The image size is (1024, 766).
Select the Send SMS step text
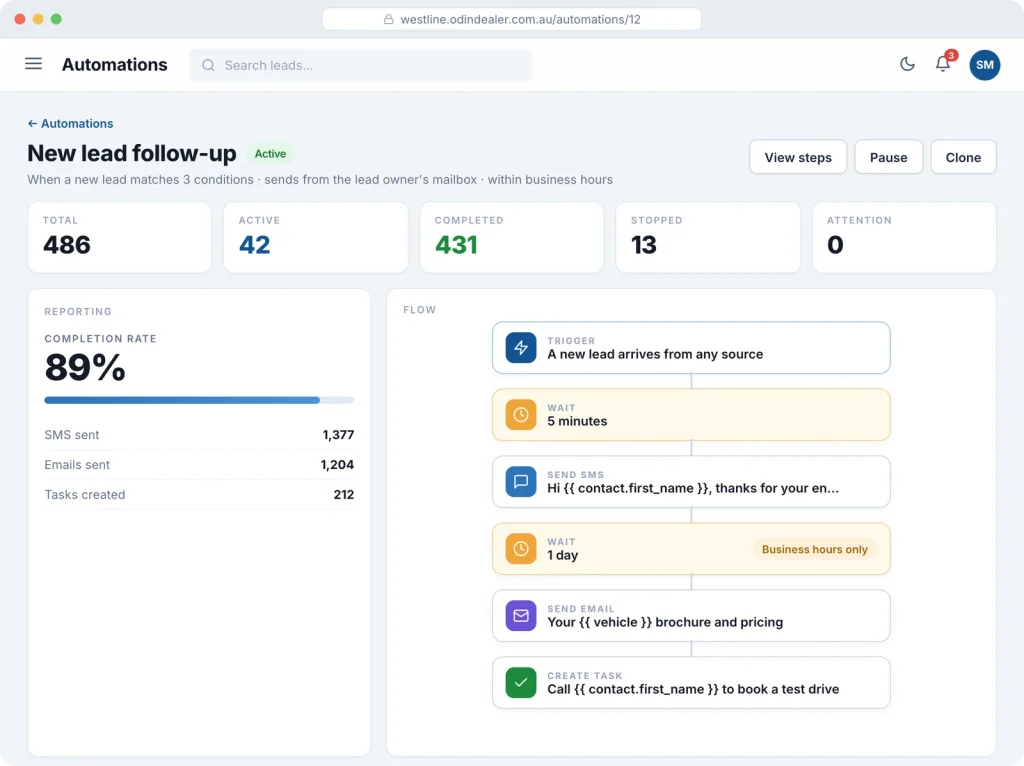click(693, 488)
